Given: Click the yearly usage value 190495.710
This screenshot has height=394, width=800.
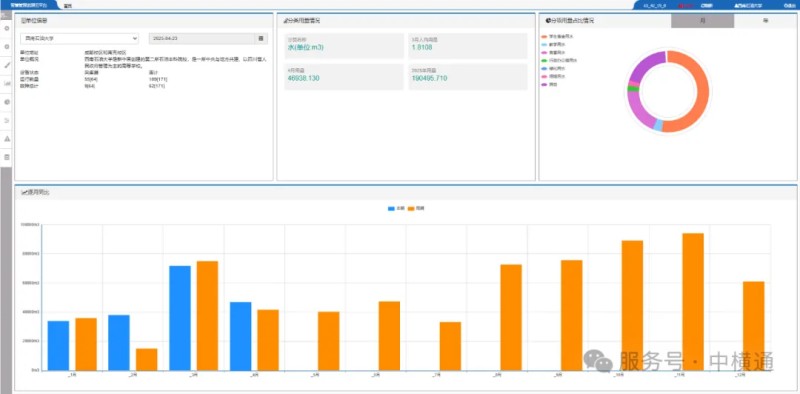Looking at the screenshot, I should point(429,79).
